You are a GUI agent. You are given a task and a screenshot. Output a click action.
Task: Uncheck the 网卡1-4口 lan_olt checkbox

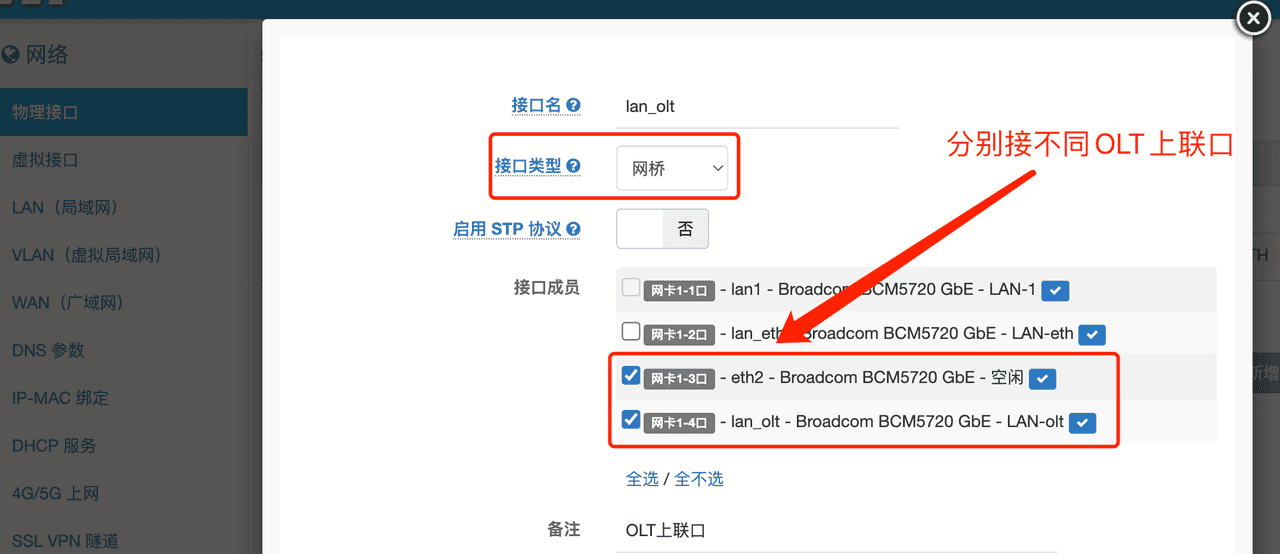[631, 420]
